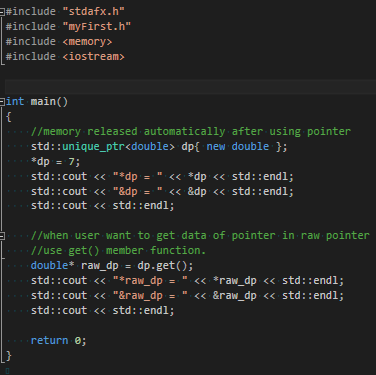
Task: Click the 'unique_ptr' type name
Action: (93, 146)
